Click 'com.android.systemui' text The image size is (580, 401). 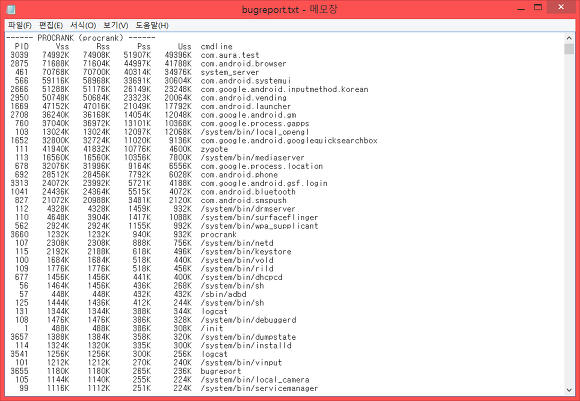[246, 81]
